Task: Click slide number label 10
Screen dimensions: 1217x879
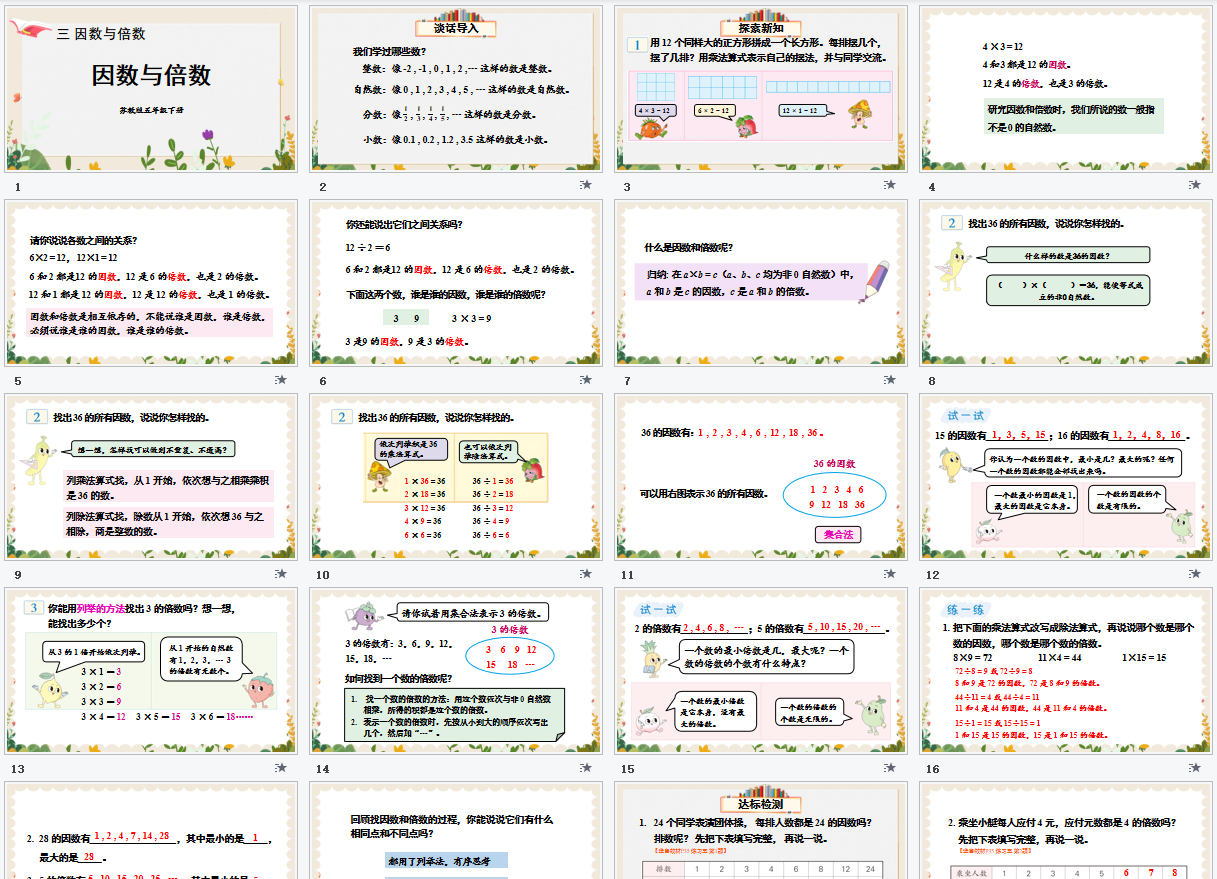Action: (x=323, y=575)
